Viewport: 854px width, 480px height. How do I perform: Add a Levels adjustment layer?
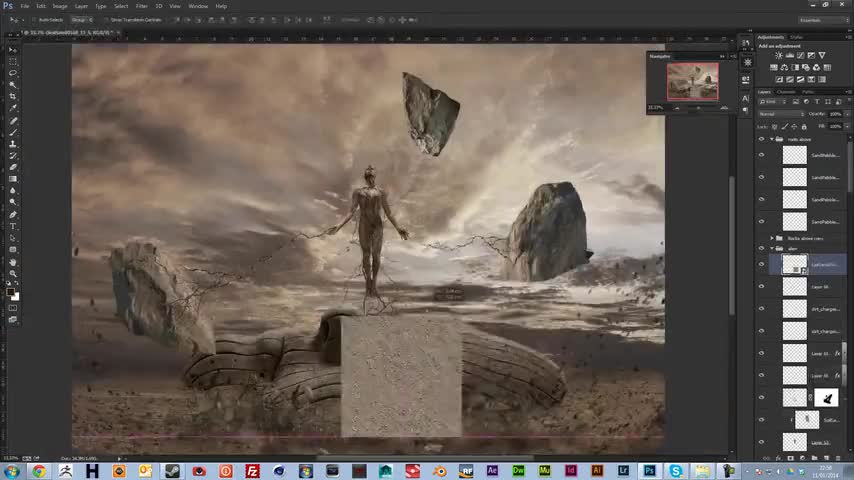click(x=790, y=55)
